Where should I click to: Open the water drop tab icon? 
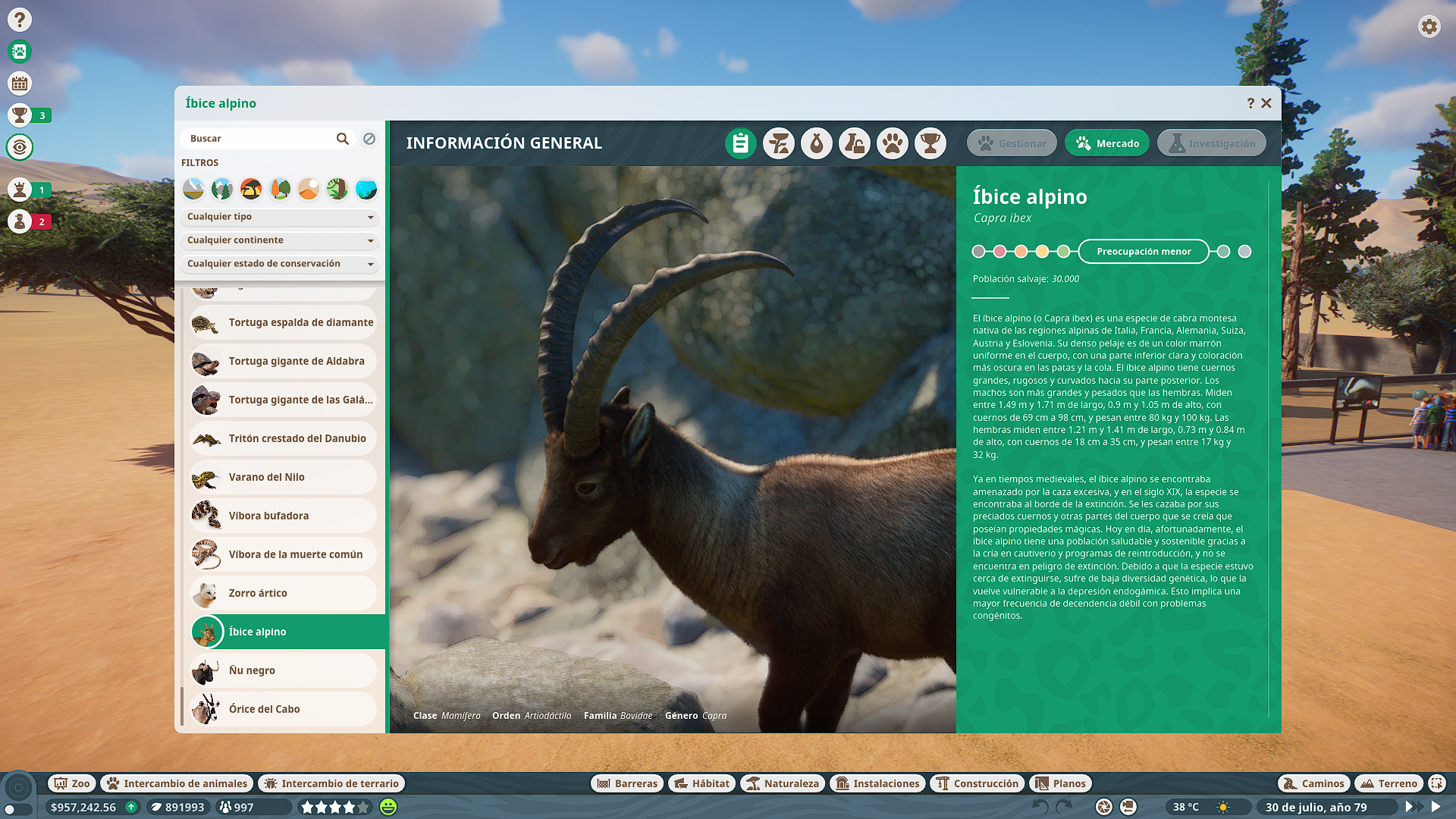[x=817, y=143]
